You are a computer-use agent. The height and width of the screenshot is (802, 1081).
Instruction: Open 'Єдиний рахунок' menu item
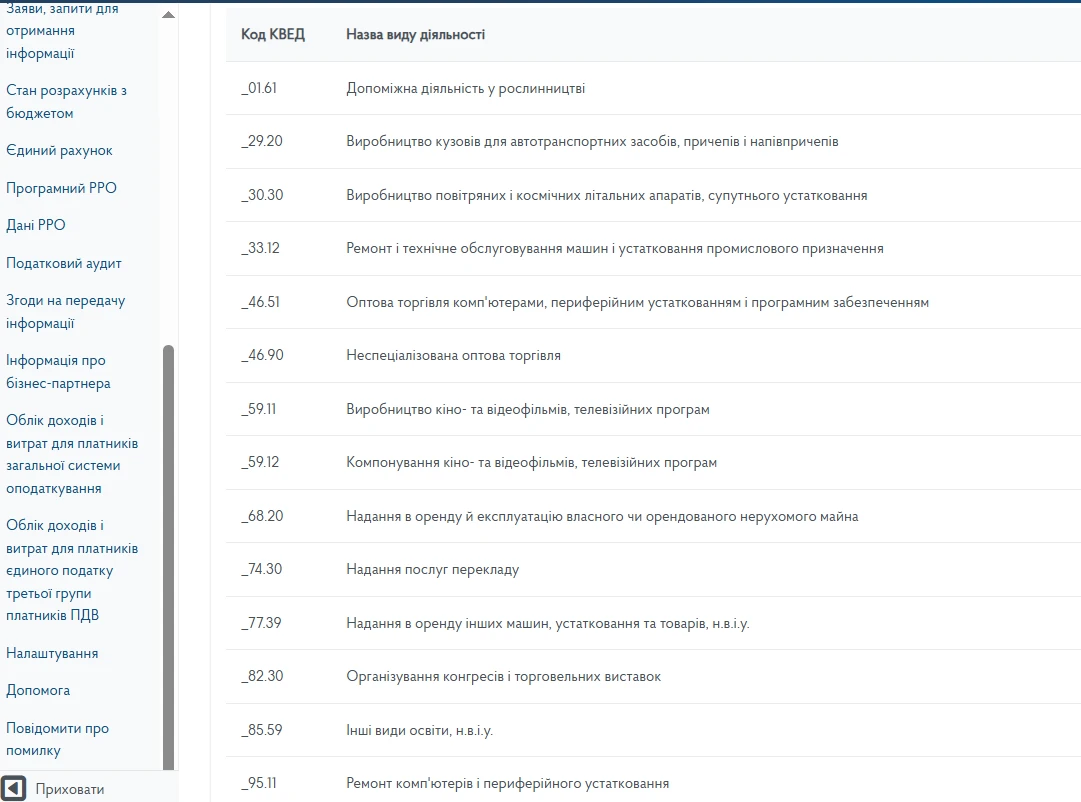click(x=59, y=151)
